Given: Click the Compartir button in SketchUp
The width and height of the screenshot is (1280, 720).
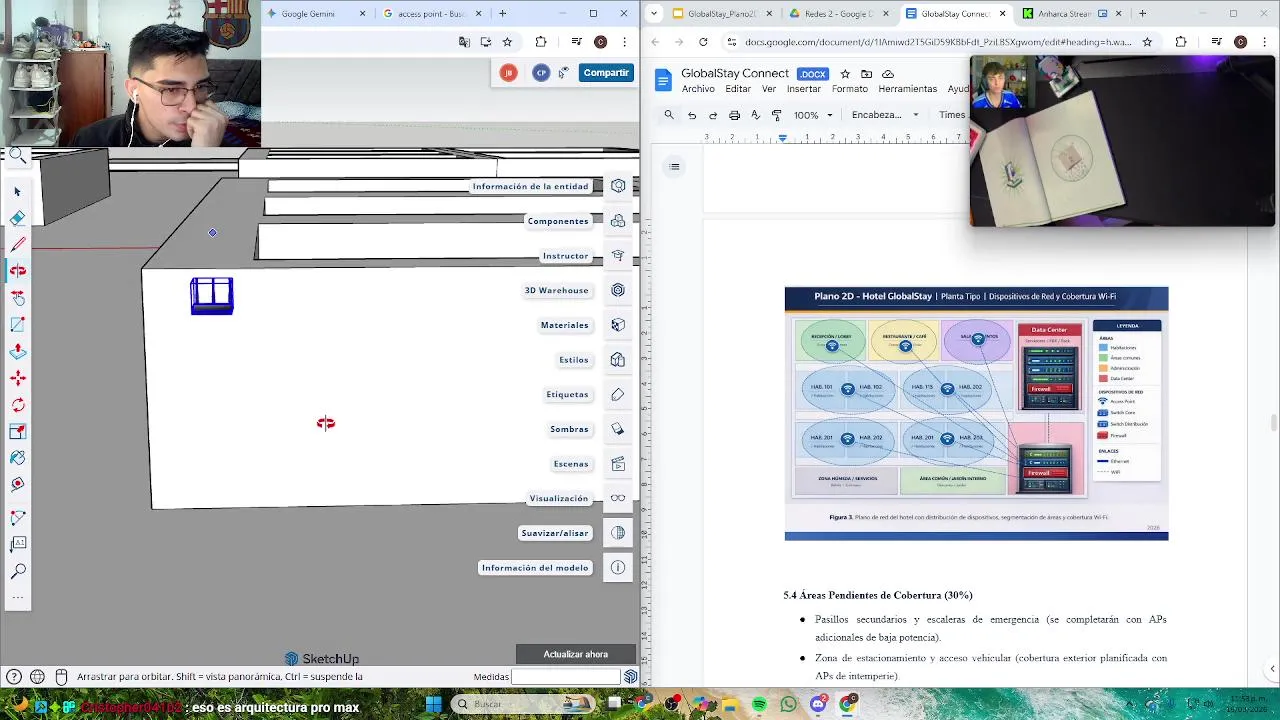Looking at the screenshot, I should click(x=606, y=72).
